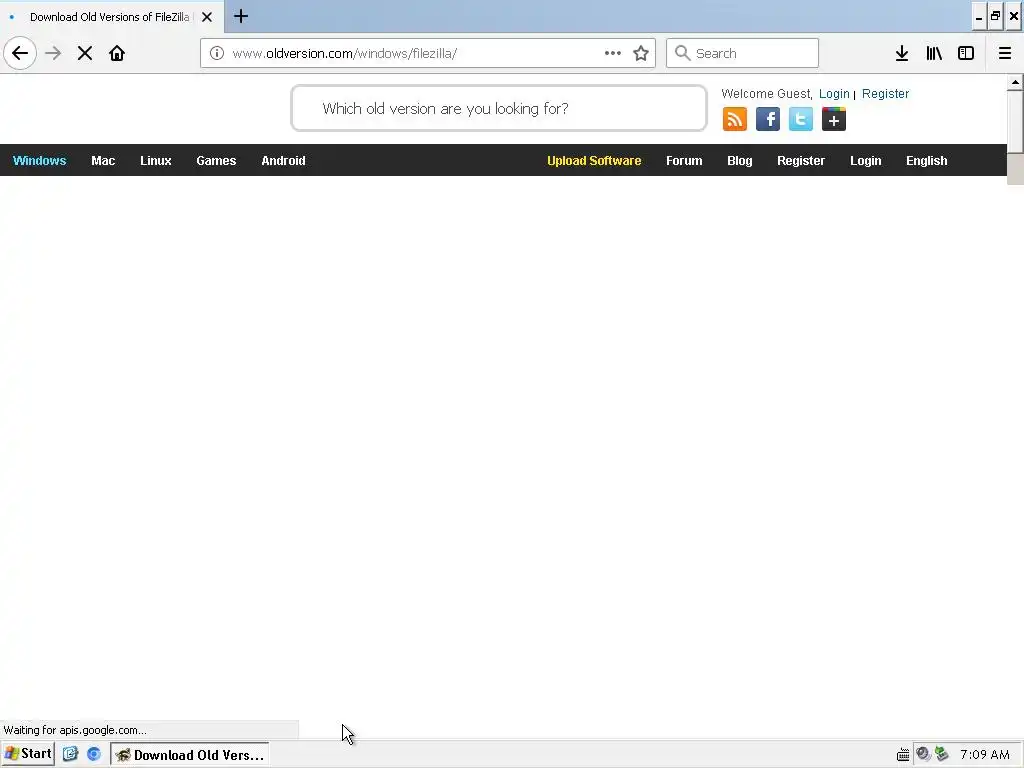The width and height of the screenshot is (1024, 768).
Task: Click the forward navigation arrow
Action: click(x=54, y=53)
